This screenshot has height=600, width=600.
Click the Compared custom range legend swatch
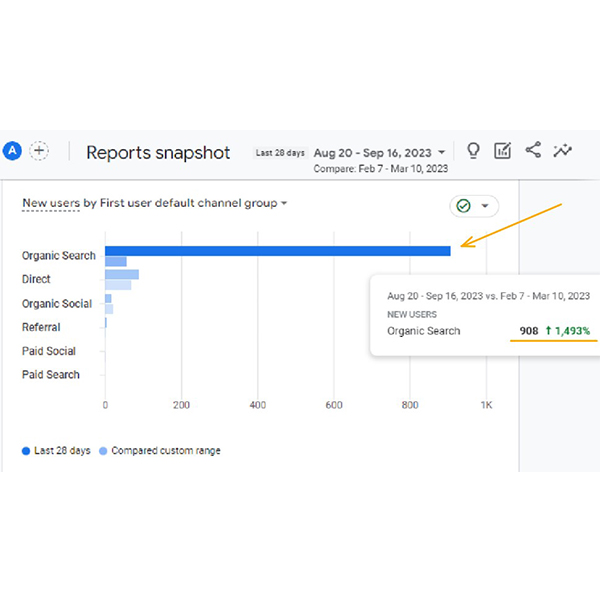click(103, 451)
